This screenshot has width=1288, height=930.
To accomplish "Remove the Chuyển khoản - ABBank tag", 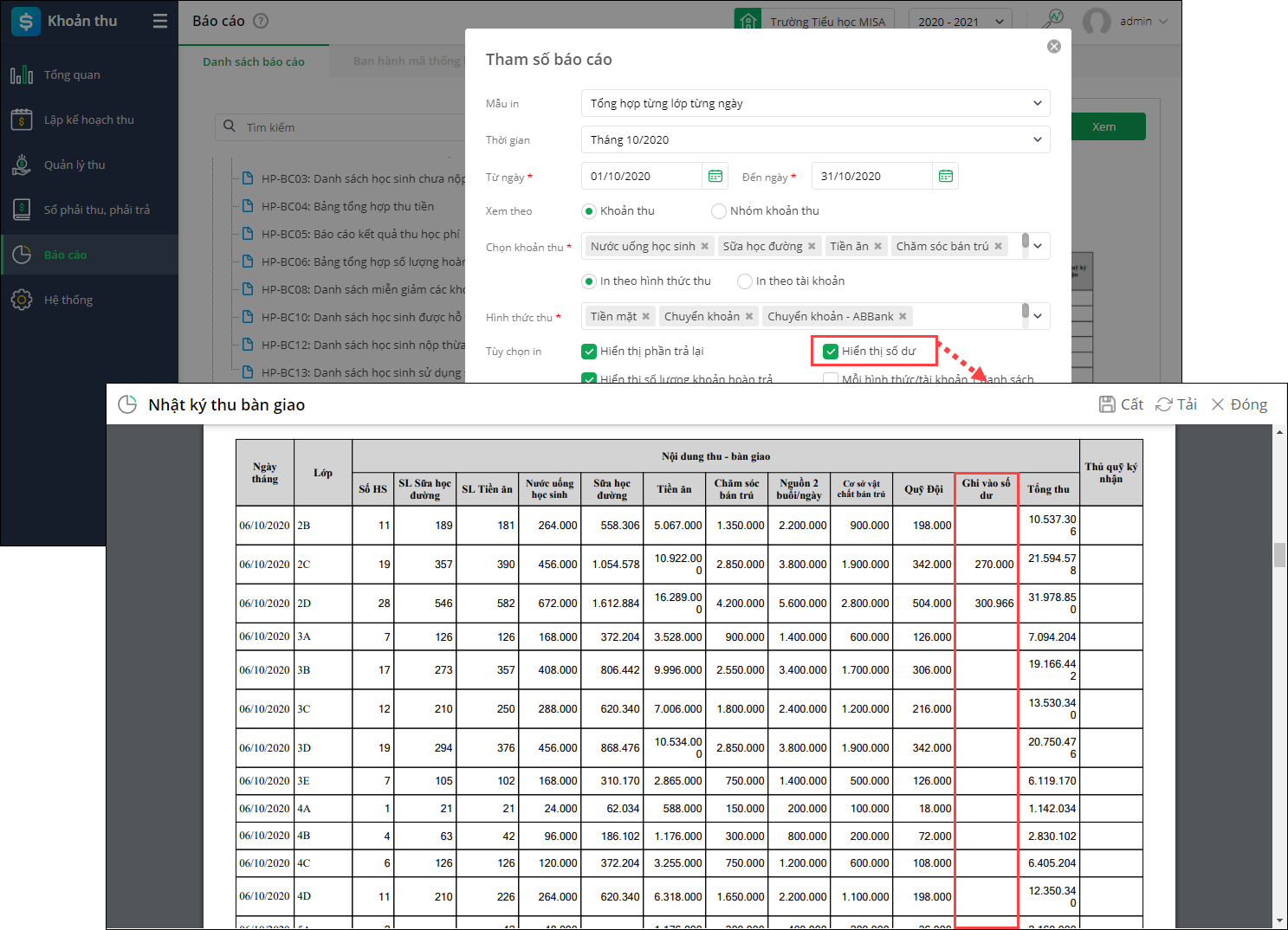I will tap(903, 317).
